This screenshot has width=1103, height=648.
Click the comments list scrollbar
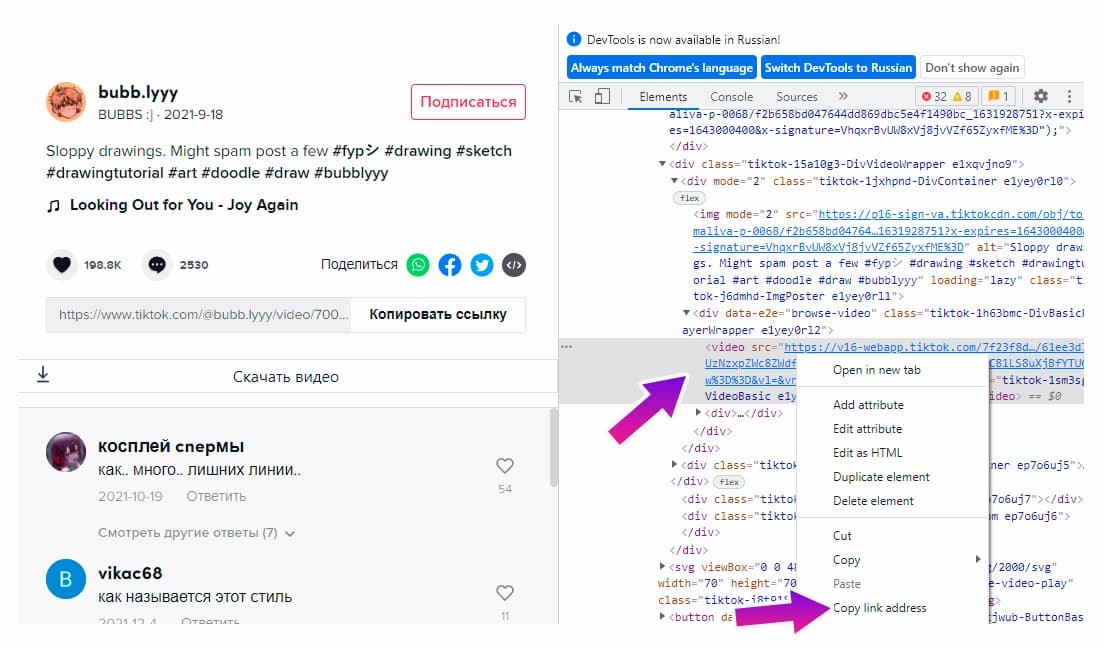point(554,448)
